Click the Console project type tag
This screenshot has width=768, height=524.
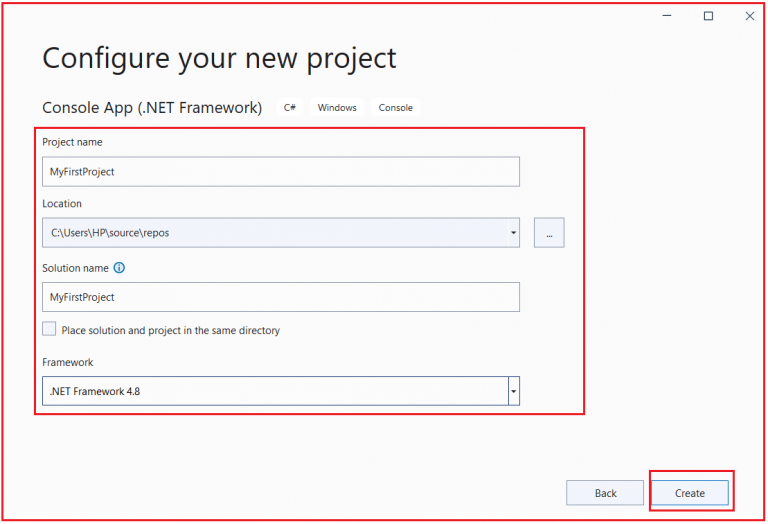pos(395,108)
